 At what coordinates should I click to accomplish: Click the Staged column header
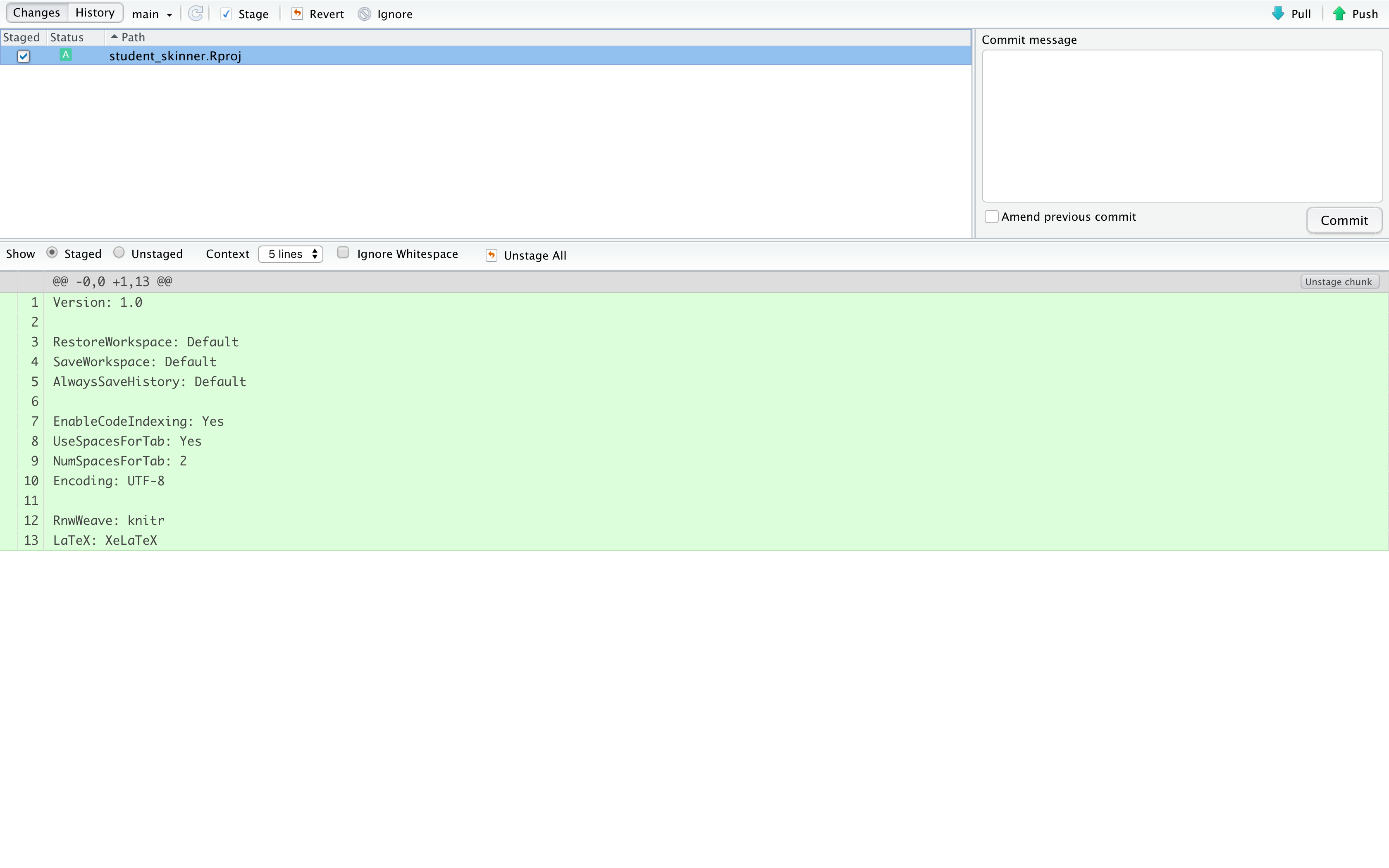(22, 37)
